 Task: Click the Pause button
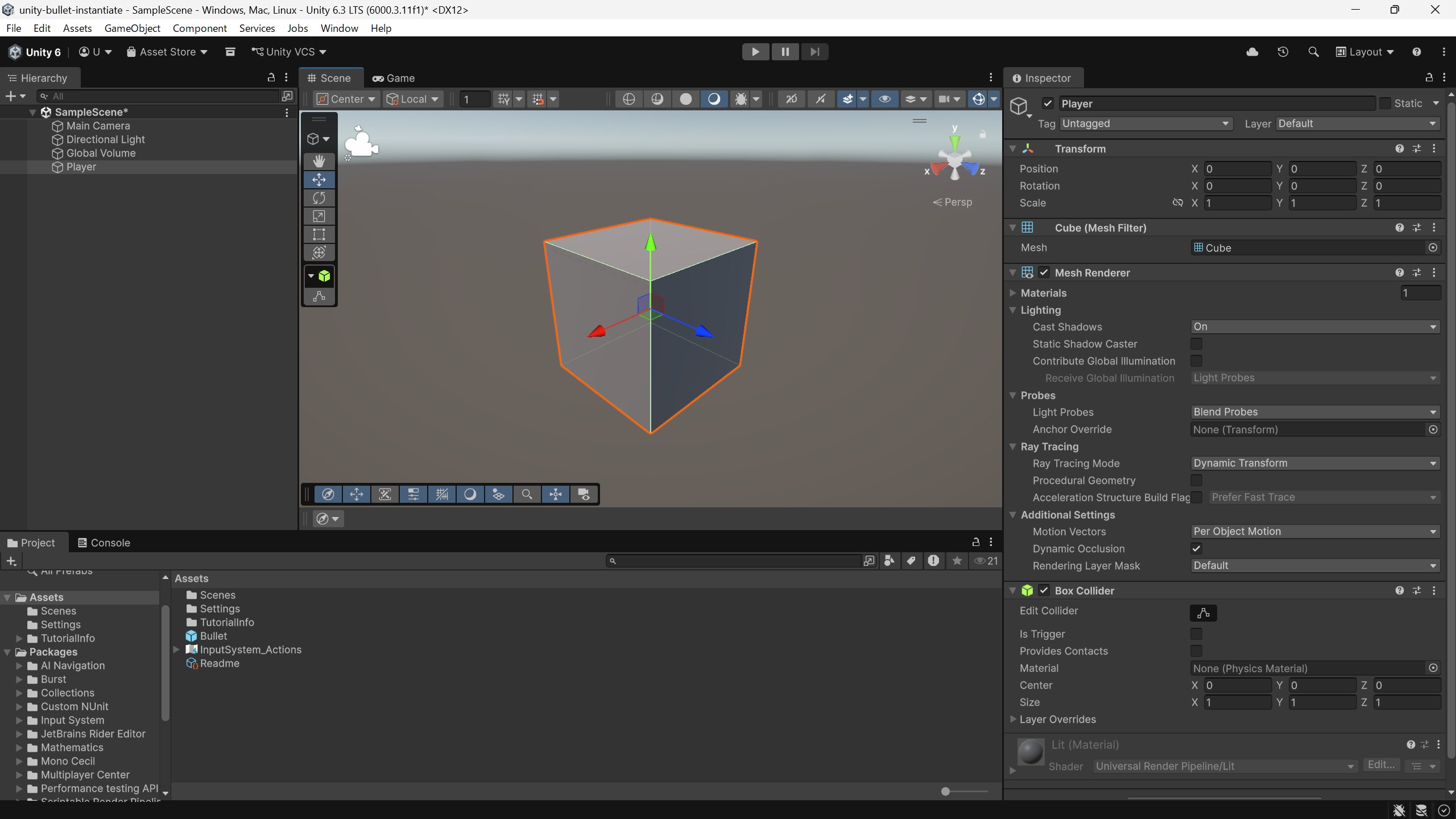coord(785,52)
